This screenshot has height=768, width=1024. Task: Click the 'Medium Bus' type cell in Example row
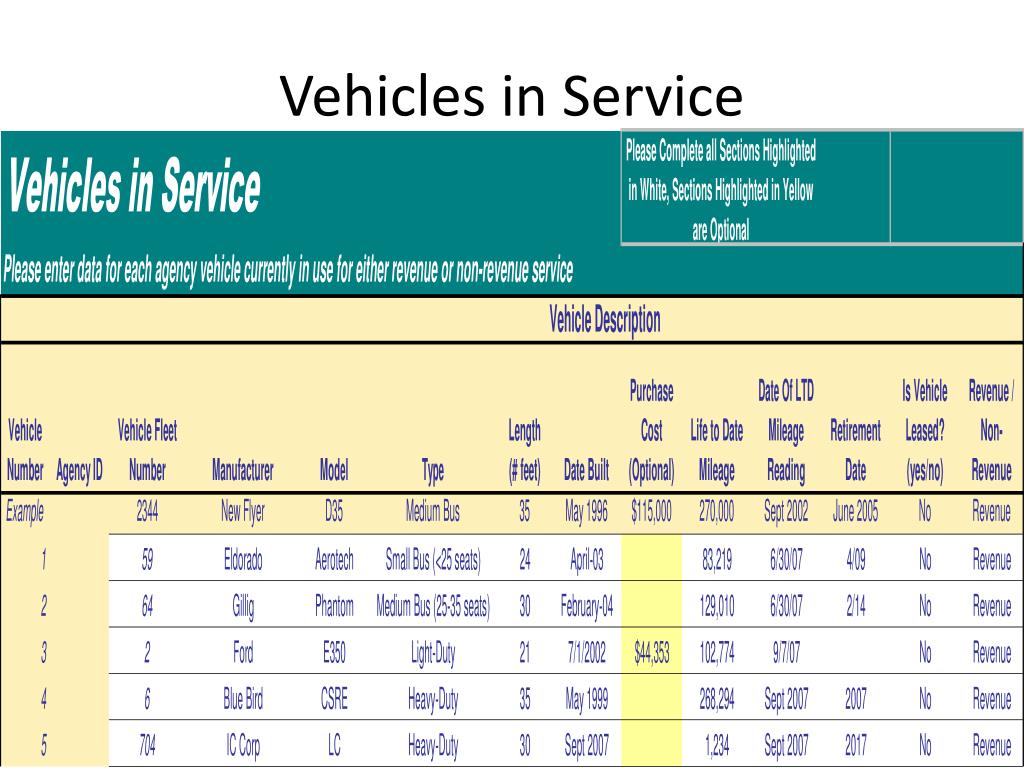pos(432,511)
